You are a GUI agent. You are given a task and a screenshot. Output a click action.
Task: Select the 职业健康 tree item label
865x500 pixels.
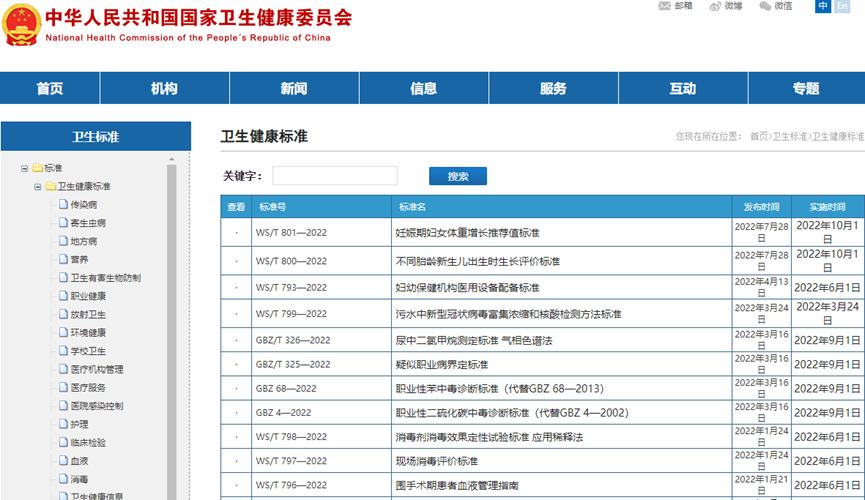(88, 296)
